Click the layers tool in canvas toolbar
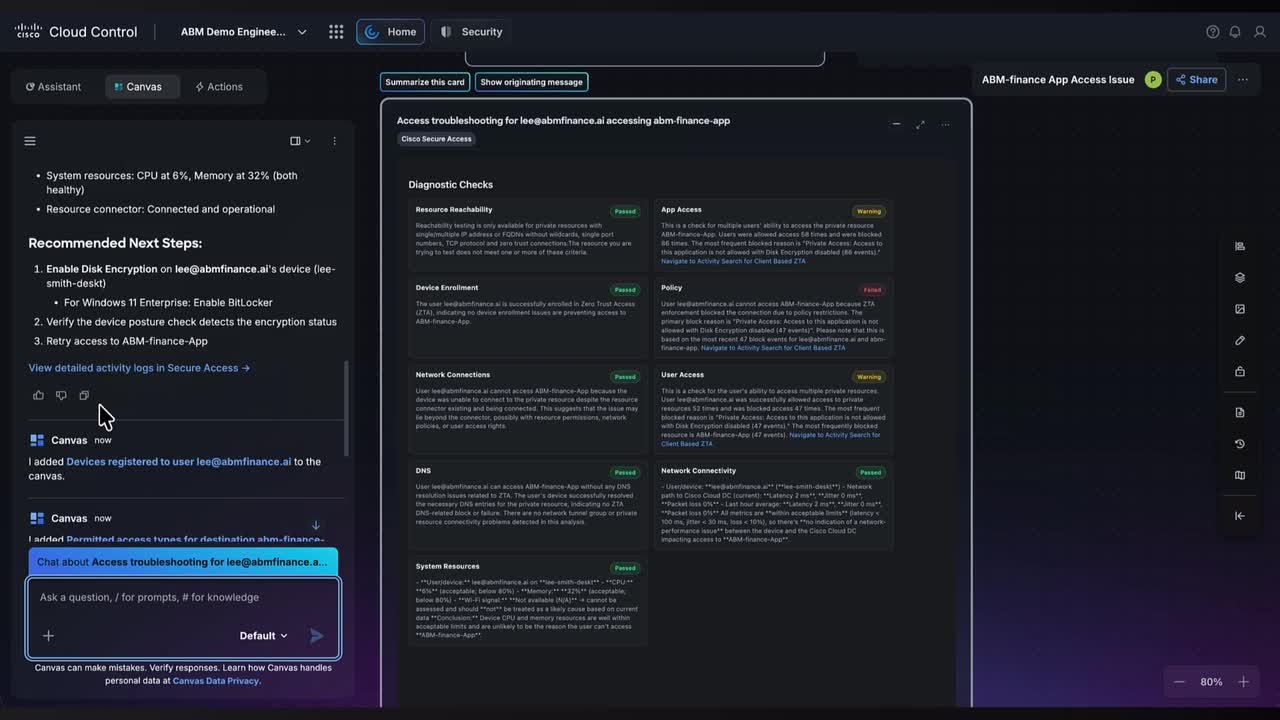 pos(1240,278)
